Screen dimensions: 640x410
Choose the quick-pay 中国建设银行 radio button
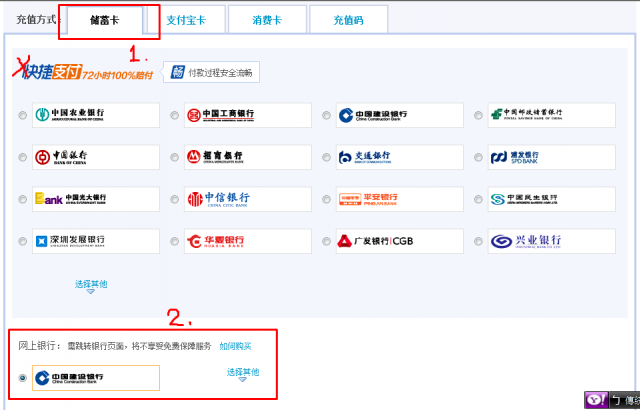click(327, 115)
